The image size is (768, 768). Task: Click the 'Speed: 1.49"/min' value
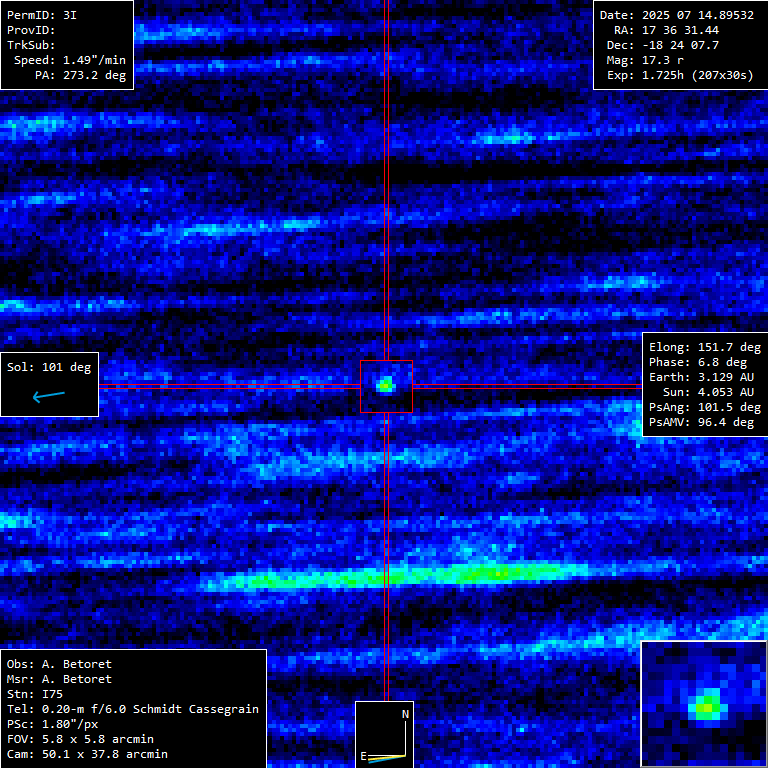[x=70, y=60]
